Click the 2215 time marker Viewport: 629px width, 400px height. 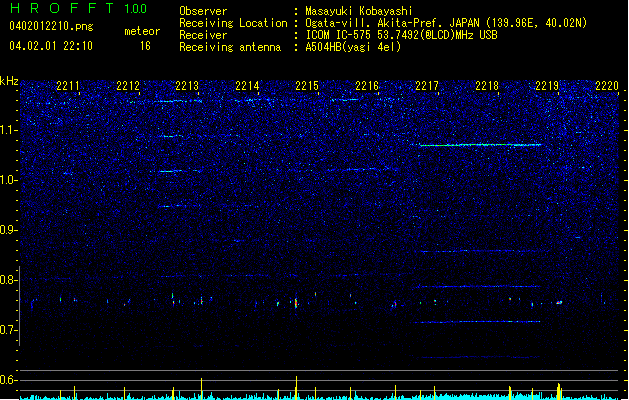pos(307,85)
